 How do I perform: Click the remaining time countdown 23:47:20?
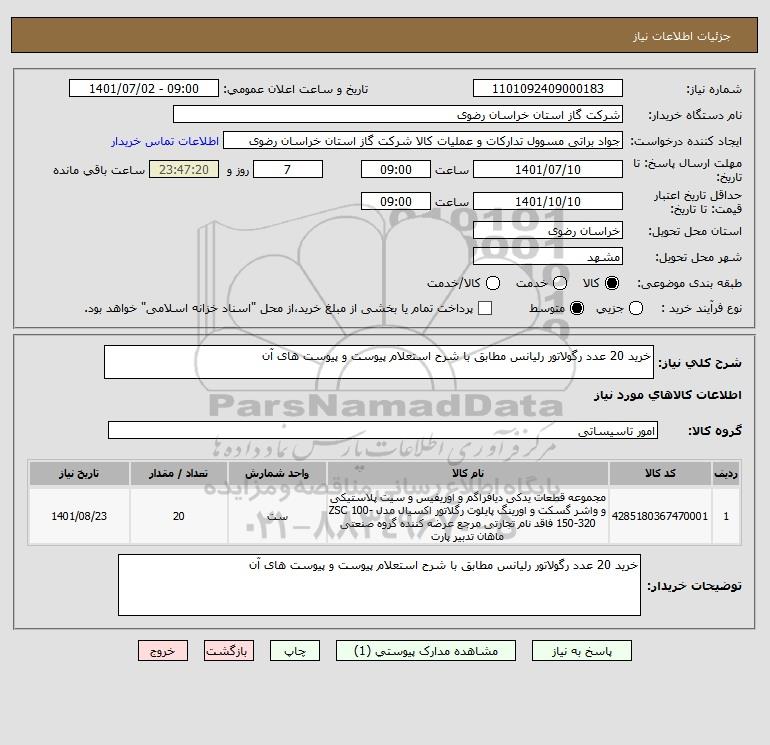tap(184, 170)
